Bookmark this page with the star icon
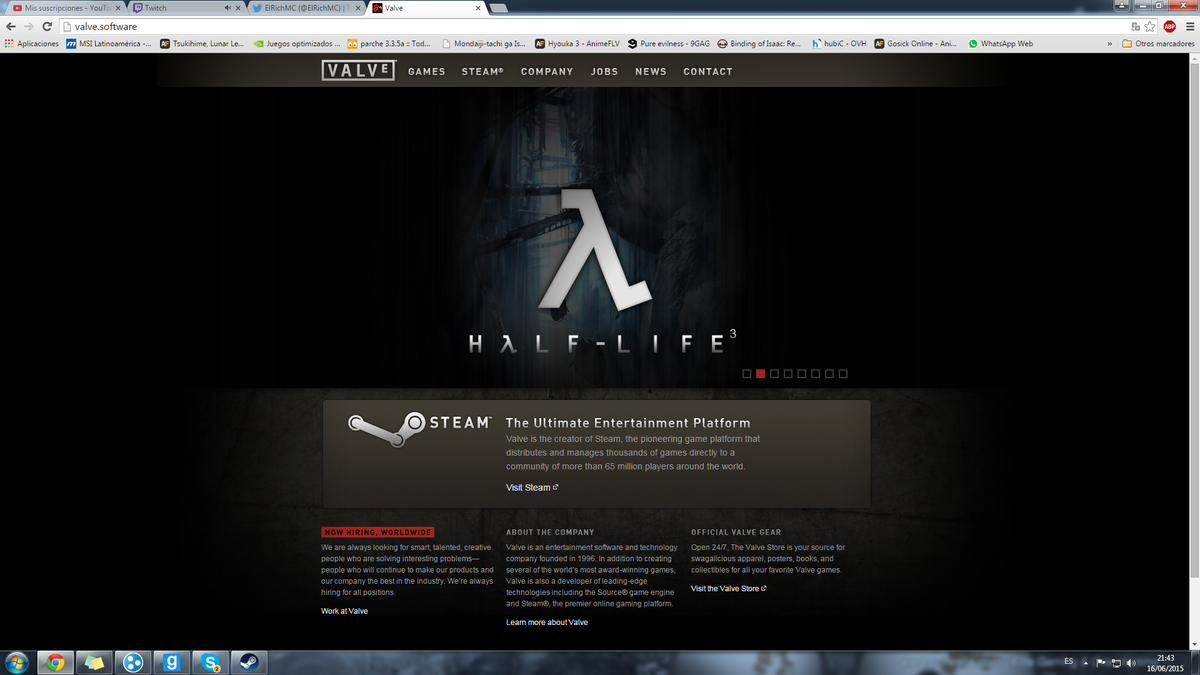This screenshot has width=1200, height=675. [1149, 26]
